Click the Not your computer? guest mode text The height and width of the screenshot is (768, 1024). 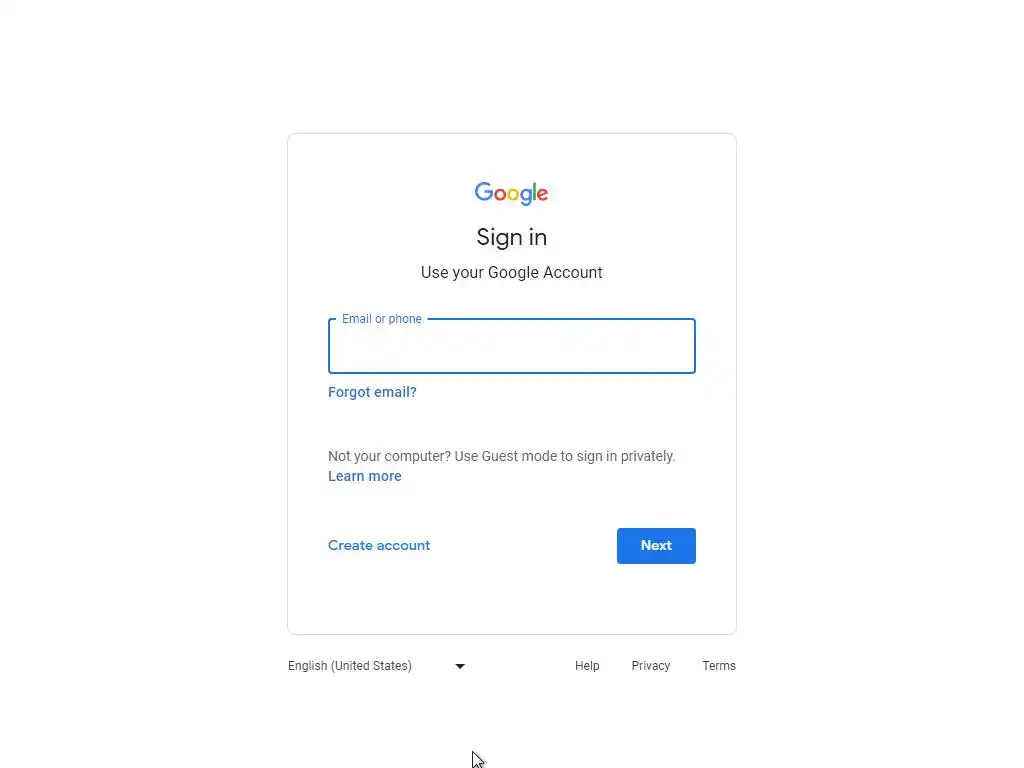pos(502,456)
